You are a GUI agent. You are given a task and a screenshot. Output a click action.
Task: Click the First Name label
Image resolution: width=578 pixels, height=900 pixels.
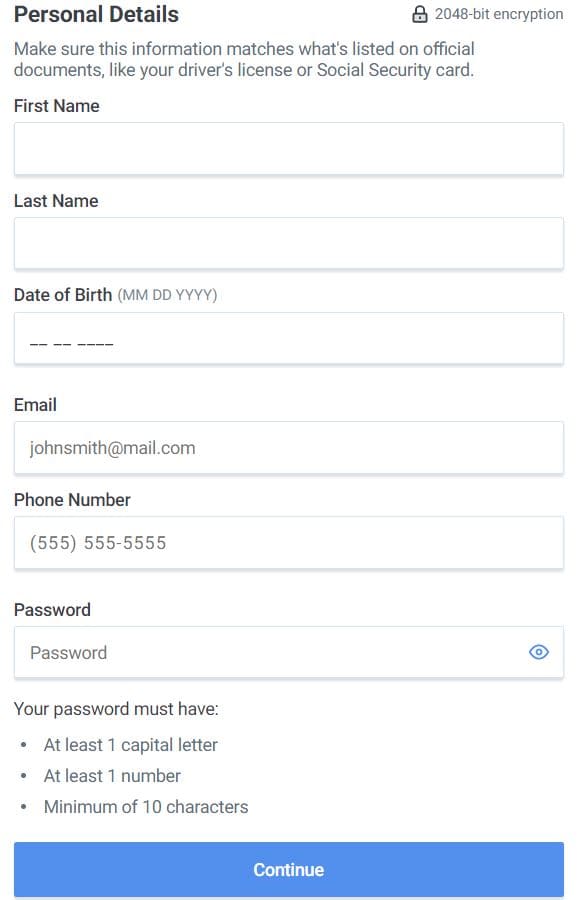coord(57,106)
